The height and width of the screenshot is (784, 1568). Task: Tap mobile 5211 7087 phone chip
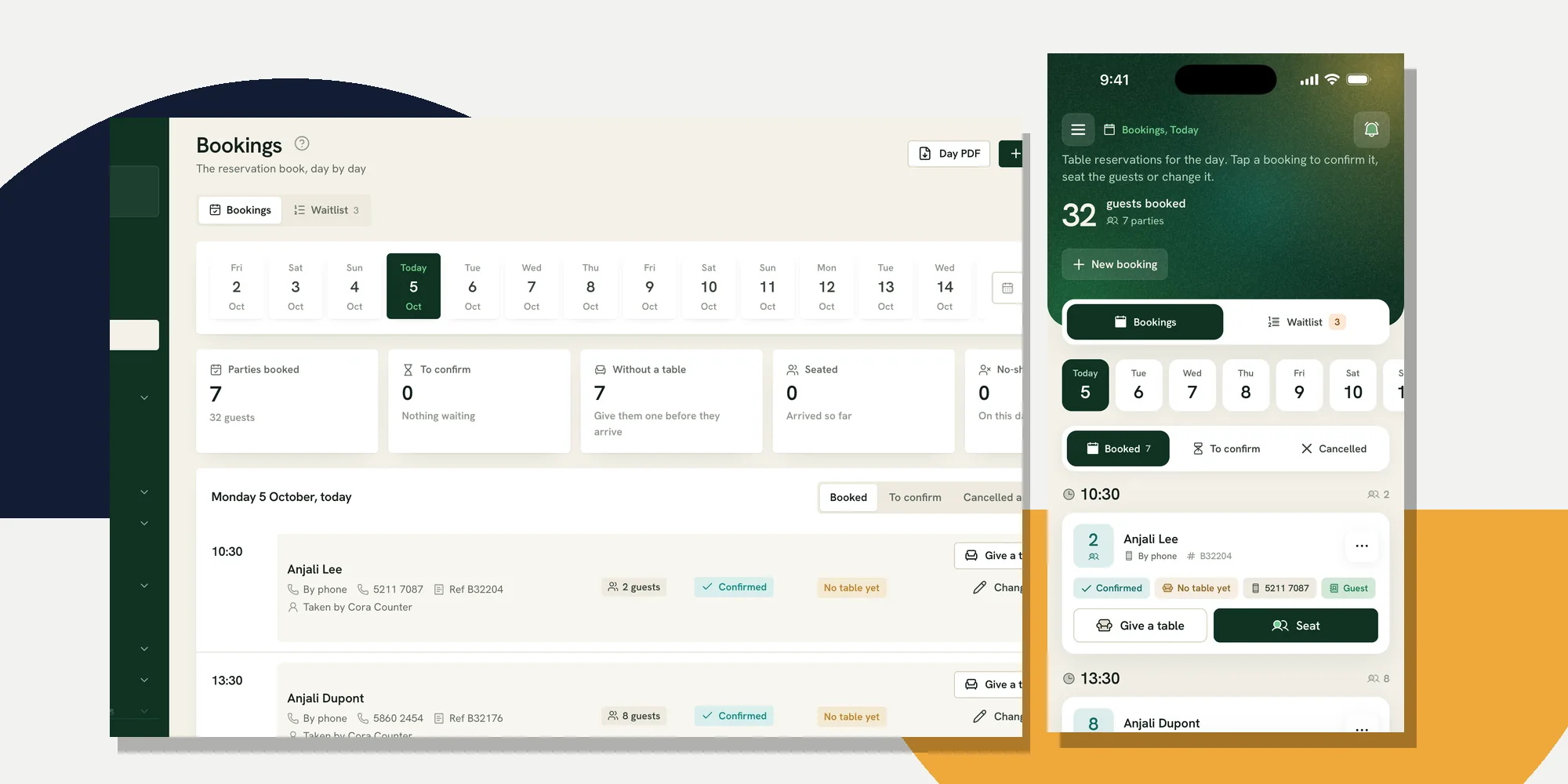(1280, 588)
